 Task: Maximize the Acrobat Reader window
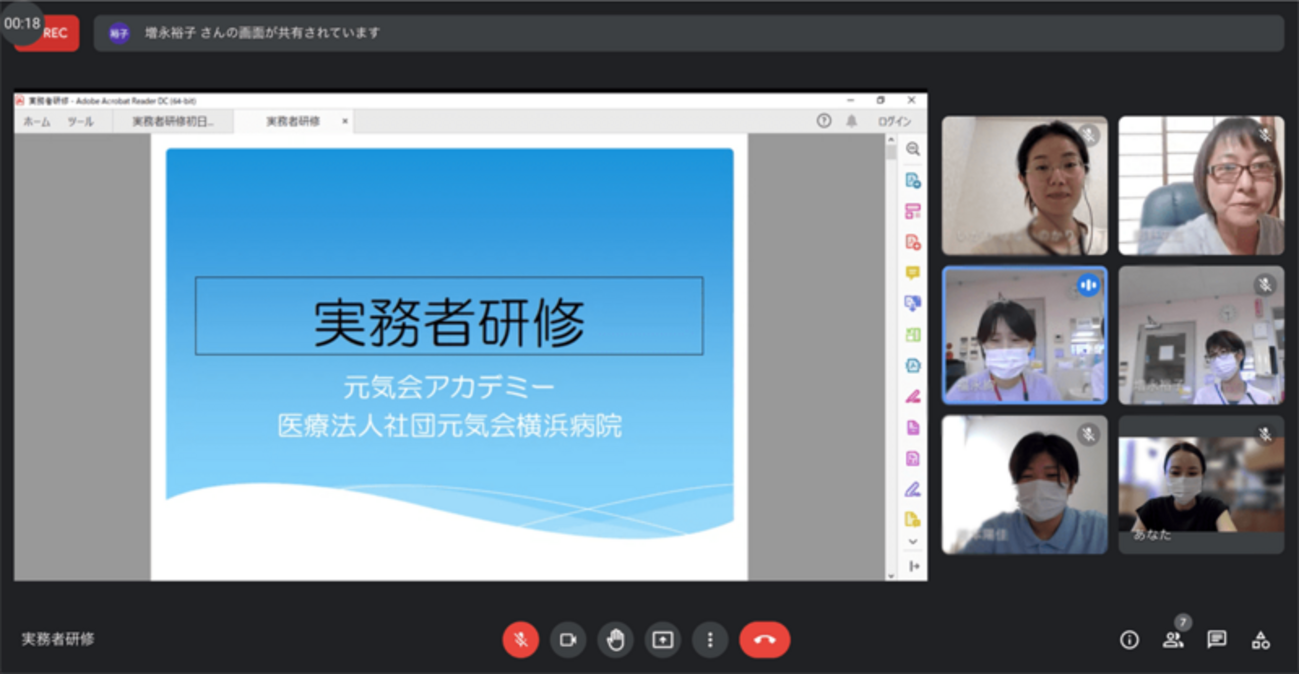click(881, 100)
